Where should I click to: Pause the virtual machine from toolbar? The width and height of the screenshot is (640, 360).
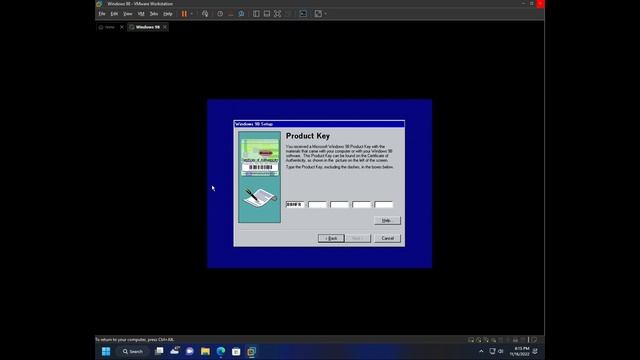[184, 13]
